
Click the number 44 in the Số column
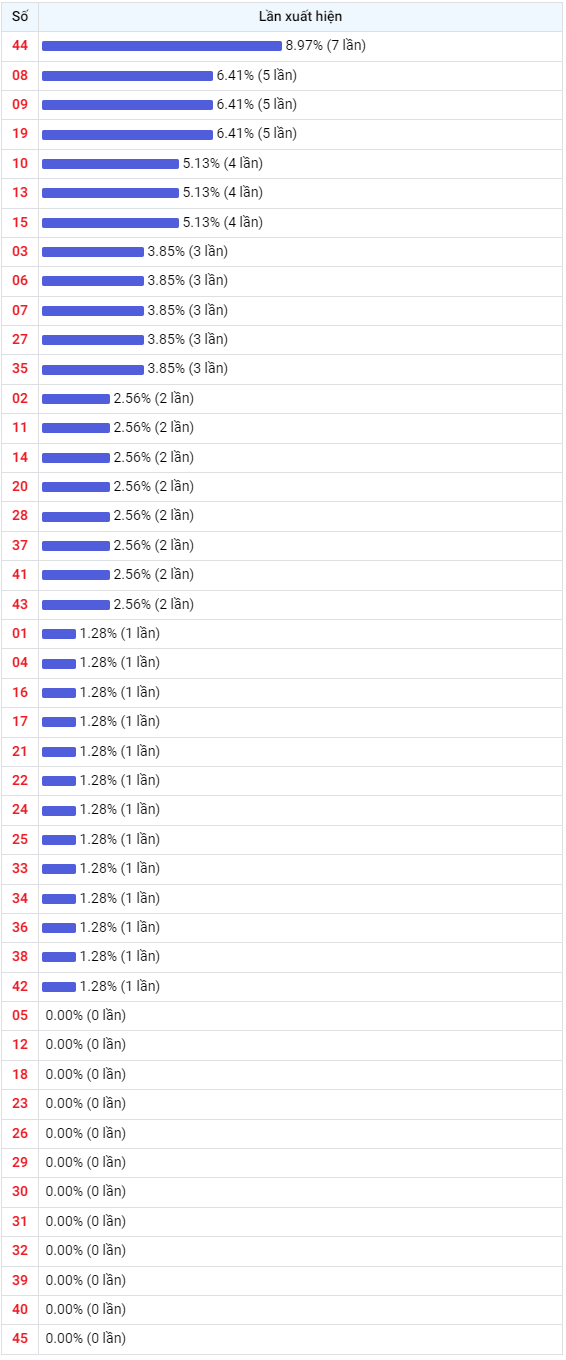click(20, 46)
